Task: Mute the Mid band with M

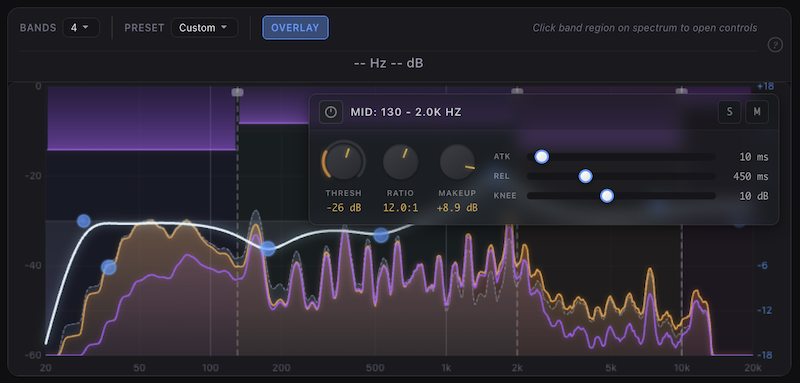Action: [x=757, y=112]
